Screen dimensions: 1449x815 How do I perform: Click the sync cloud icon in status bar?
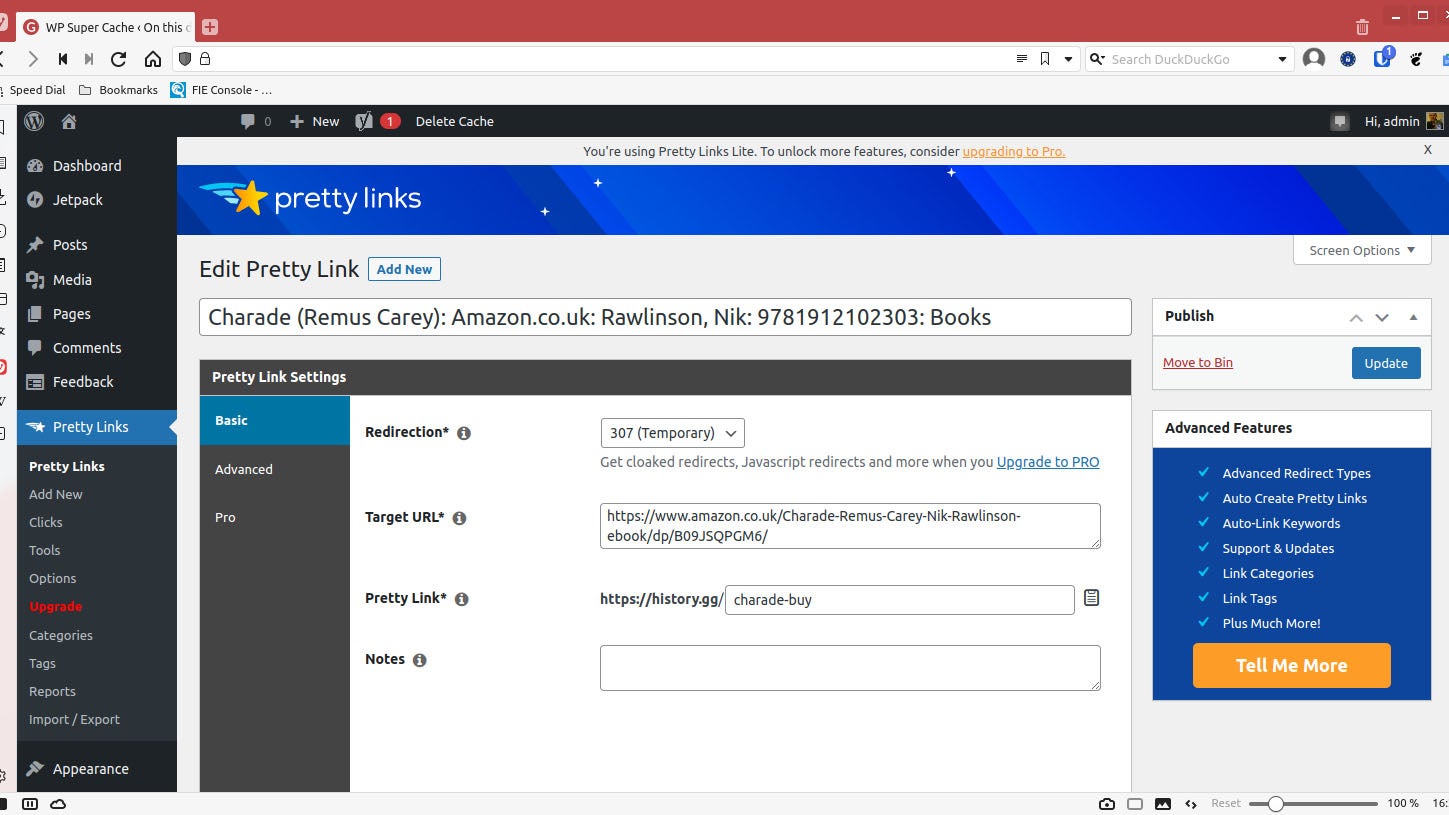58,804
